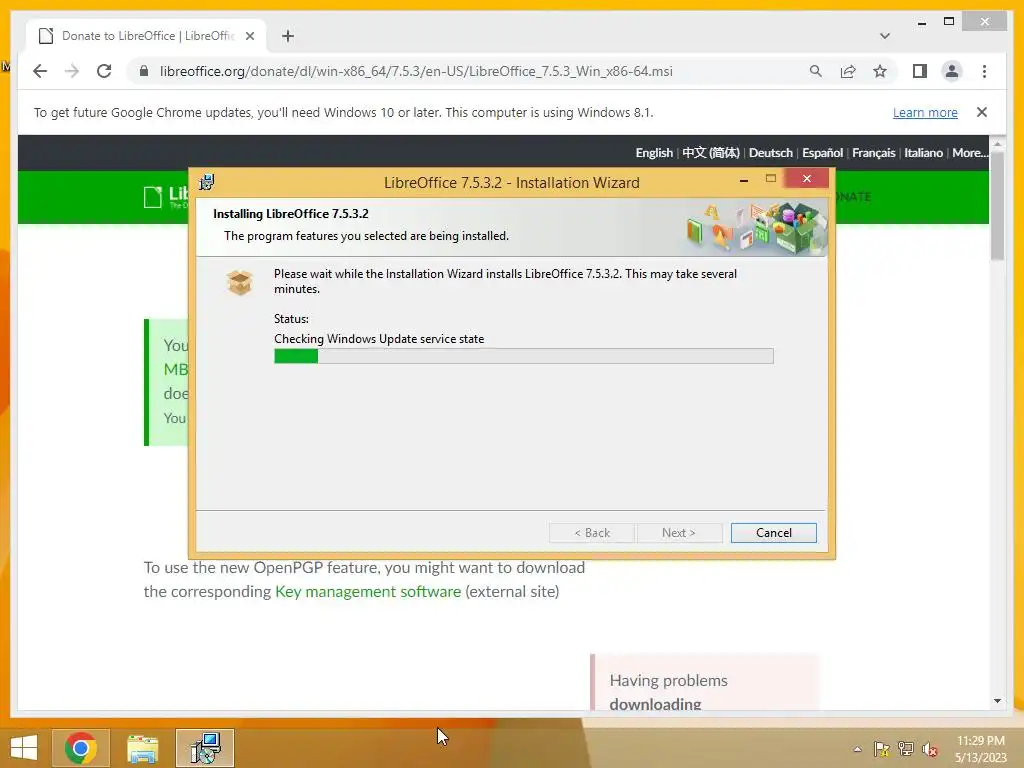Click the package box icon in wizard

[240, 283]
